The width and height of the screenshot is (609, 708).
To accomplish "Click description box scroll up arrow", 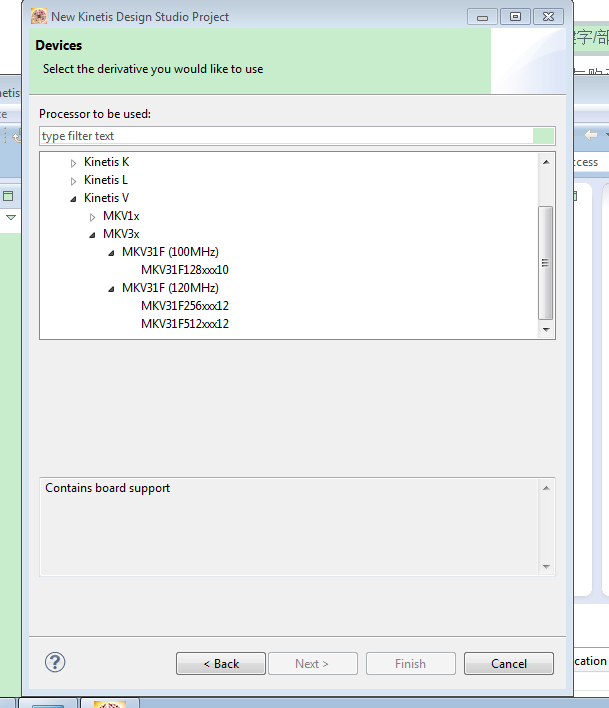I will click(546, 488).
